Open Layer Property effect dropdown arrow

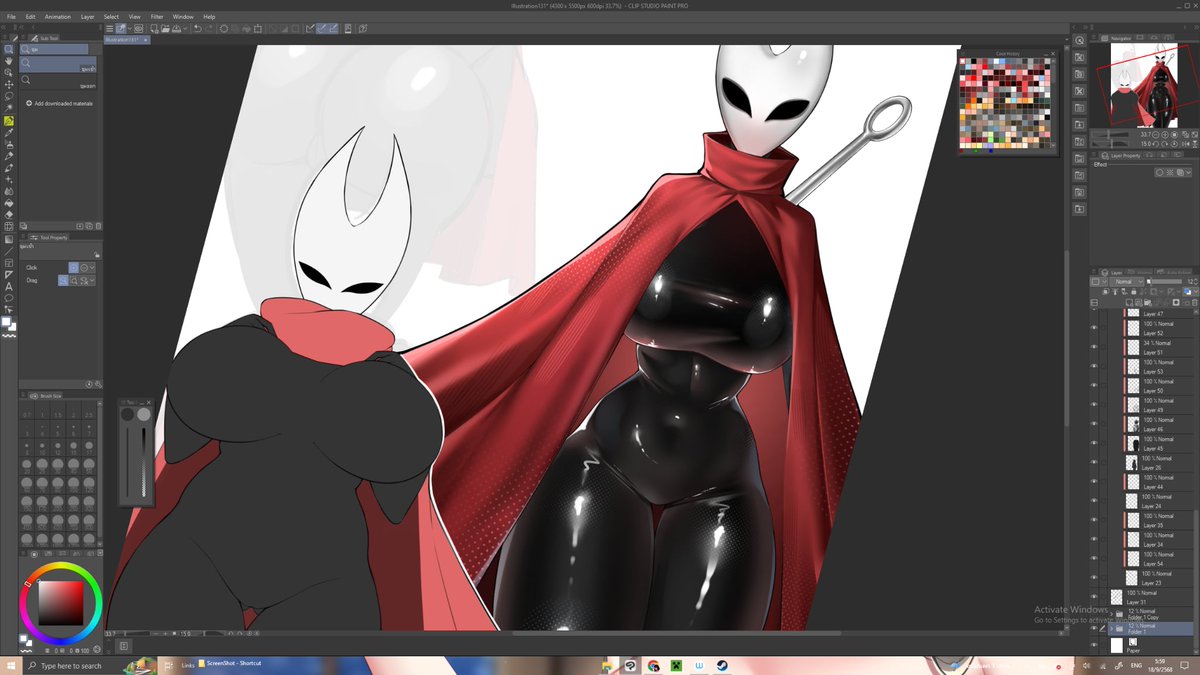pos(1188,173)
